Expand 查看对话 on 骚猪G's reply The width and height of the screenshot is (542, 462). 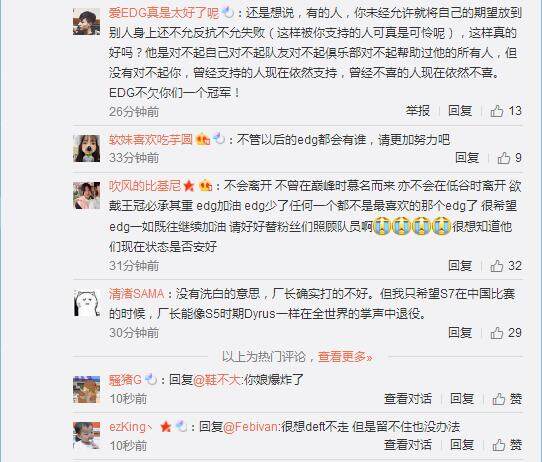(408, 399)
